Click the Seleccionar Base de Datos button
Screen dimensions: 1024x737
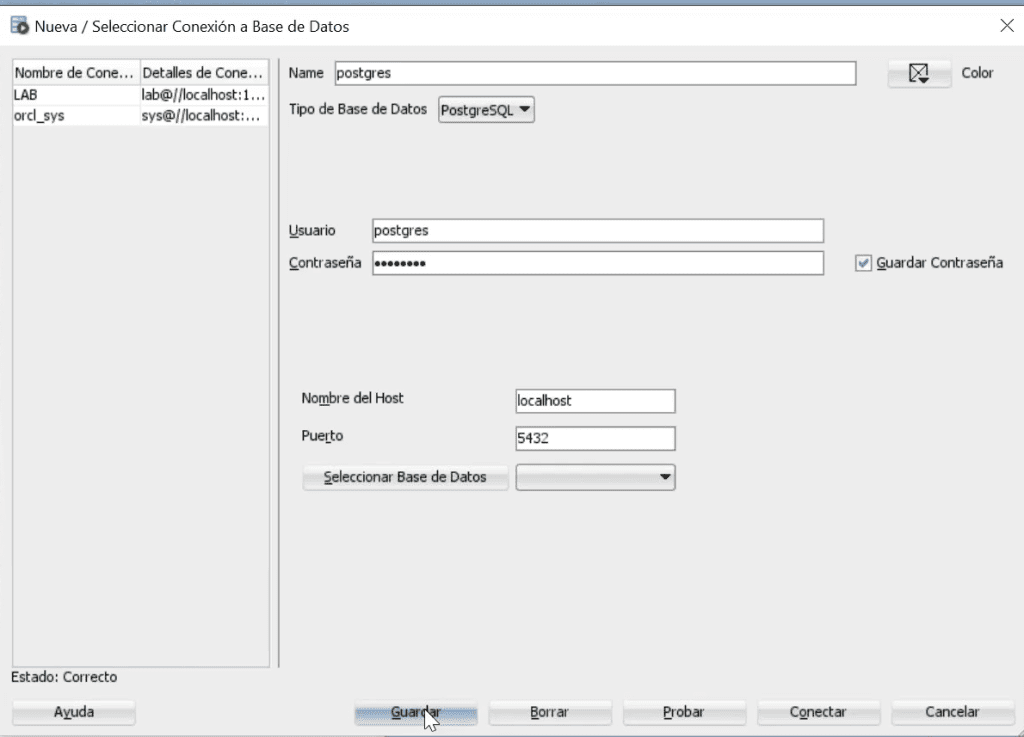click(x=405, y=477)
